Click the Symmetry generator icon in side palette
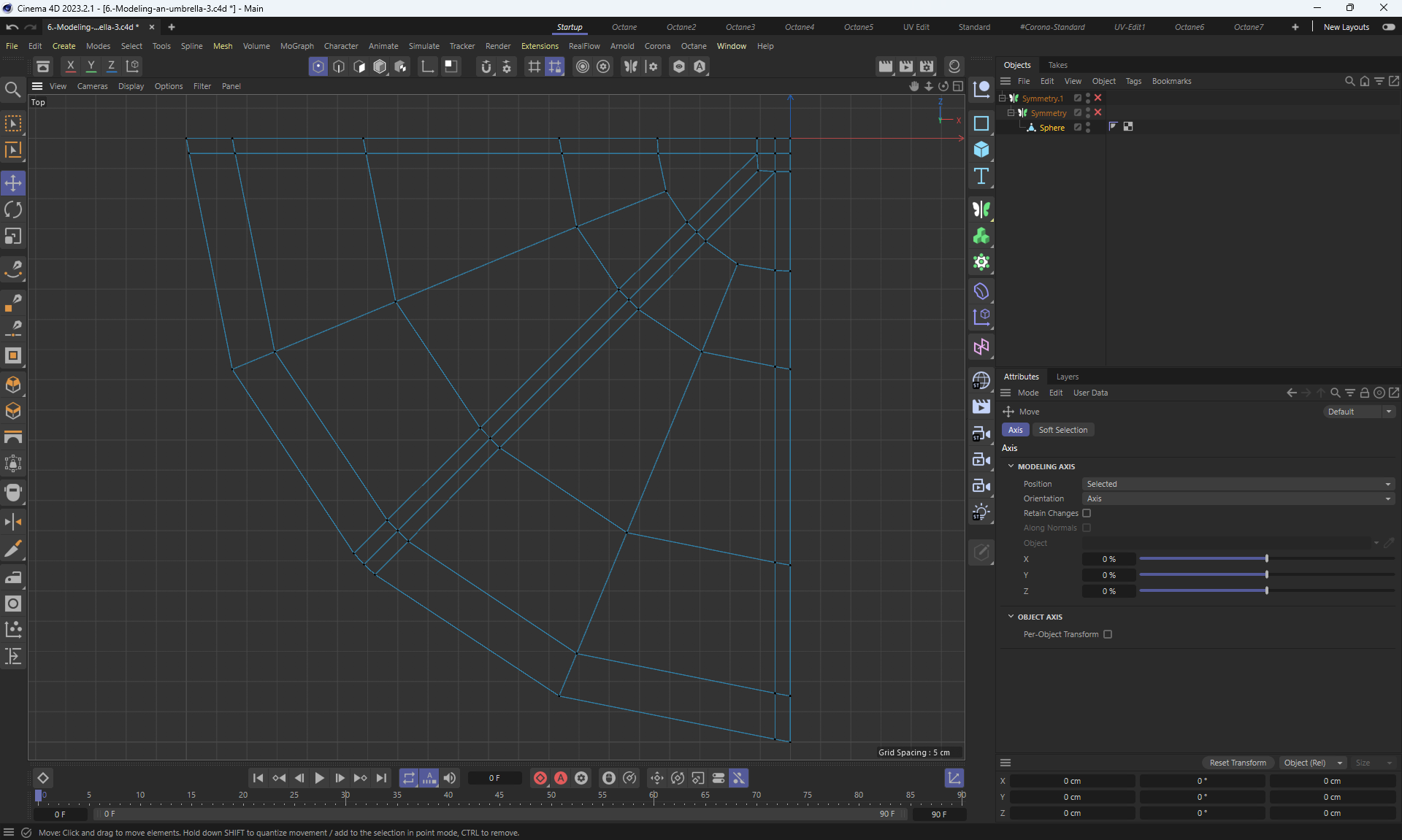Viewport: 1402px width, 840px height. tap(981, 210)
